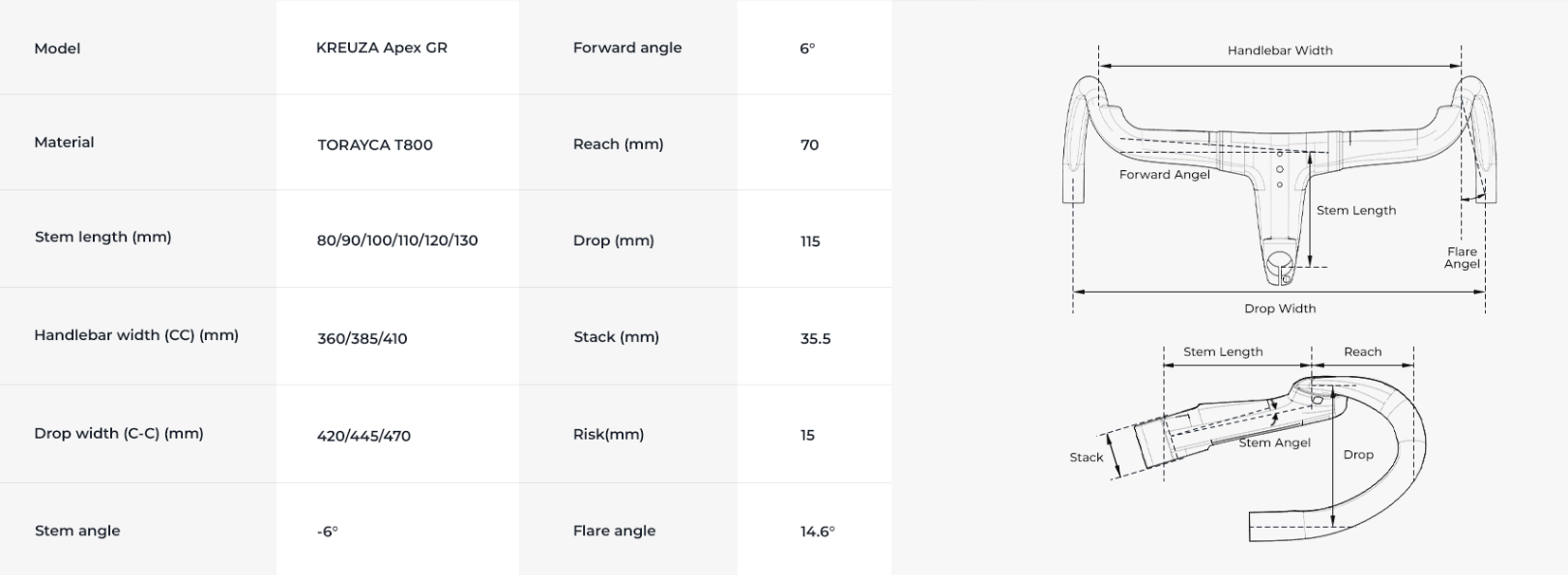Click the Stack label in side diagram
Image resolution: width=1568 pixels, height=575 pixels.
[1086, 458]
